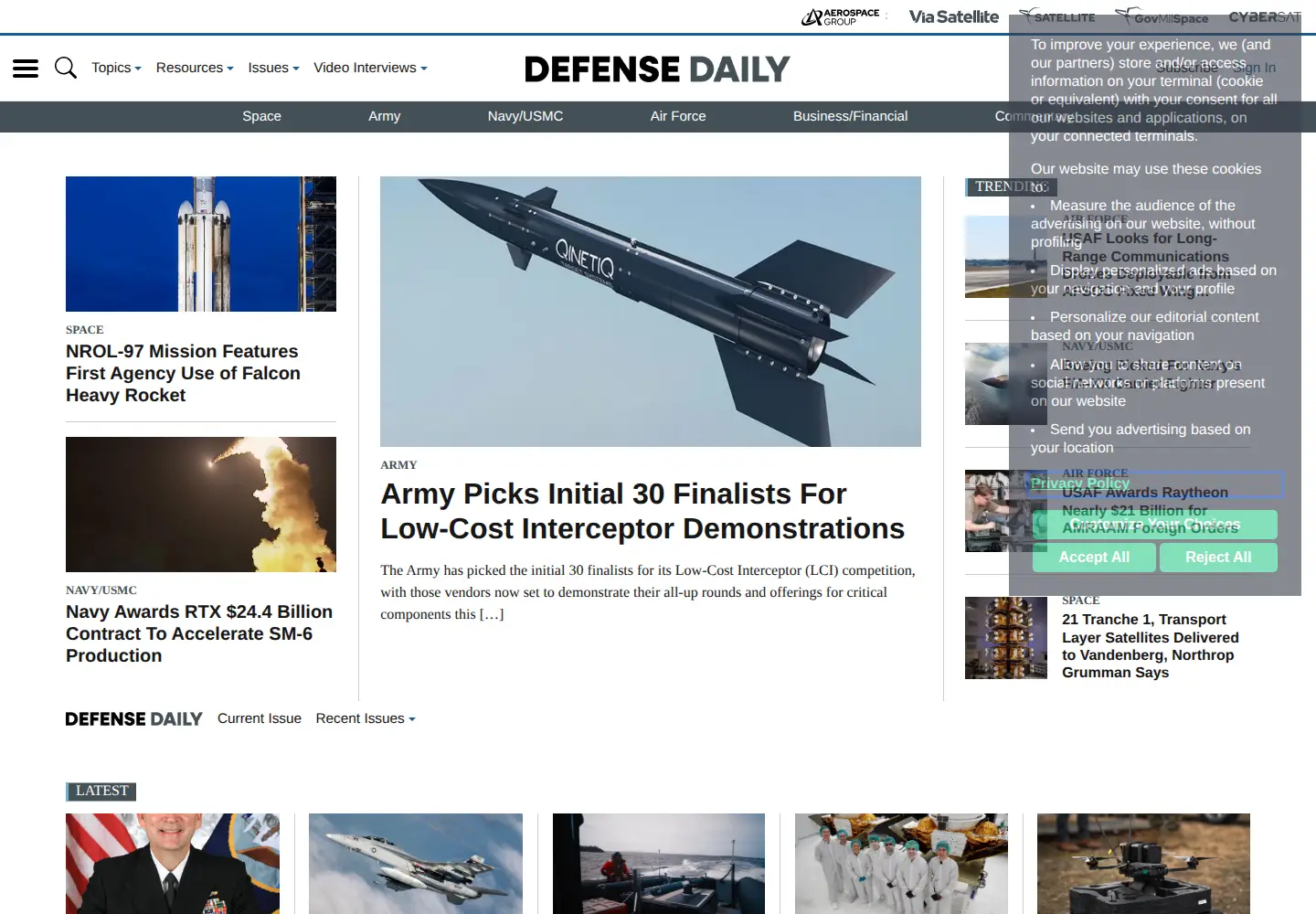Click the QinetiQ interceptor main image
This screenshot has width=1316, height=914.
(651, 312)
